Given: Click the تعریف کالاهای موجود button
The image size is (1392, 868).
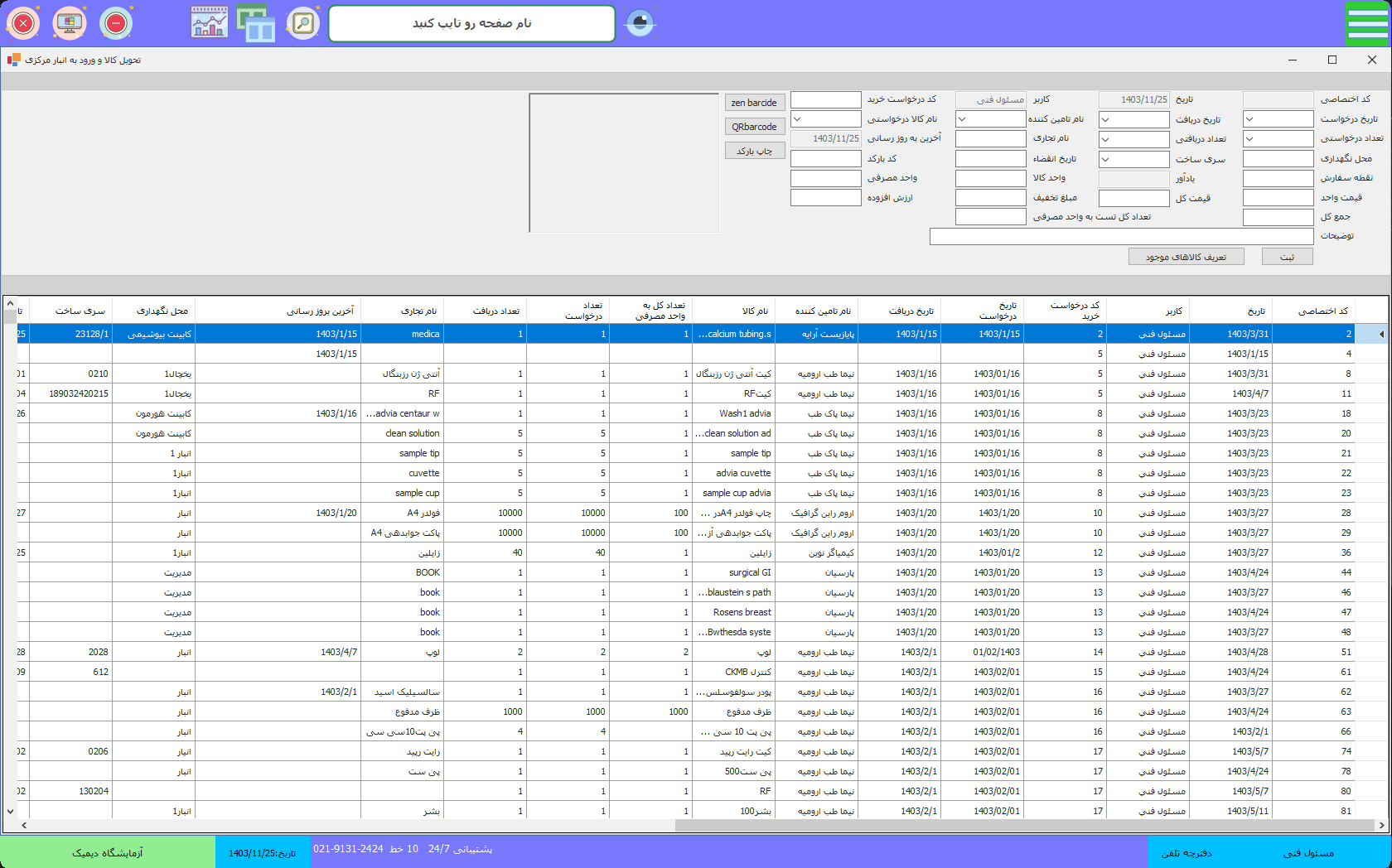Looking at the screenshot, I should pyautogui.click(x=1186, y=257).
